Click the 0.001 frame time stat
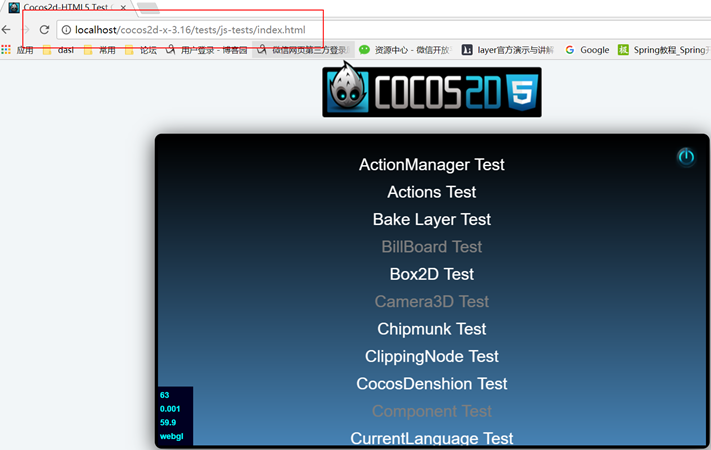 click(170, 409)
